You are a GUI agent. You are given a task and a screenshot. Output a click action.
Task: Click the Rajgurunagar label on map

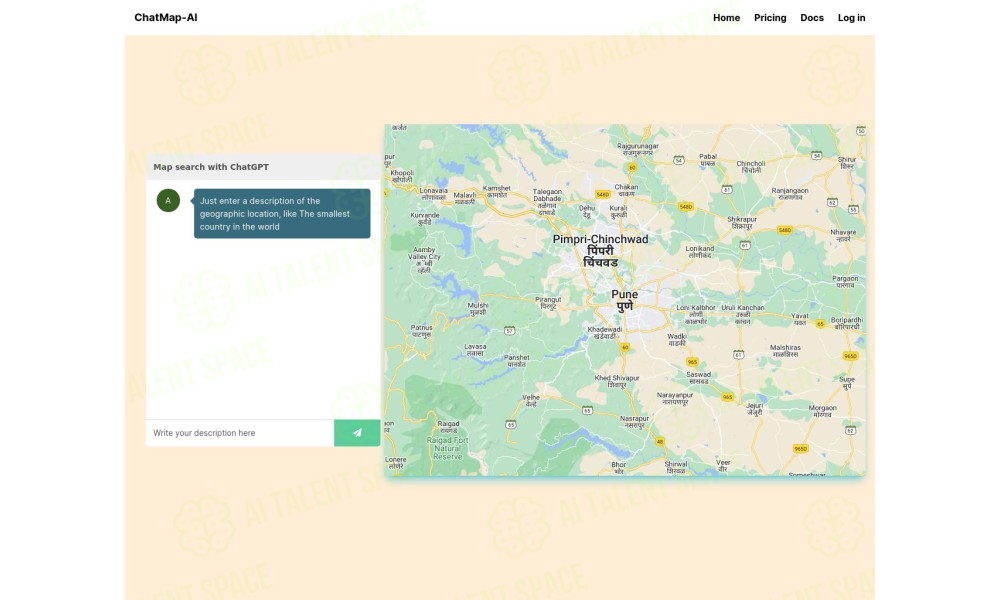click(638, 149)
